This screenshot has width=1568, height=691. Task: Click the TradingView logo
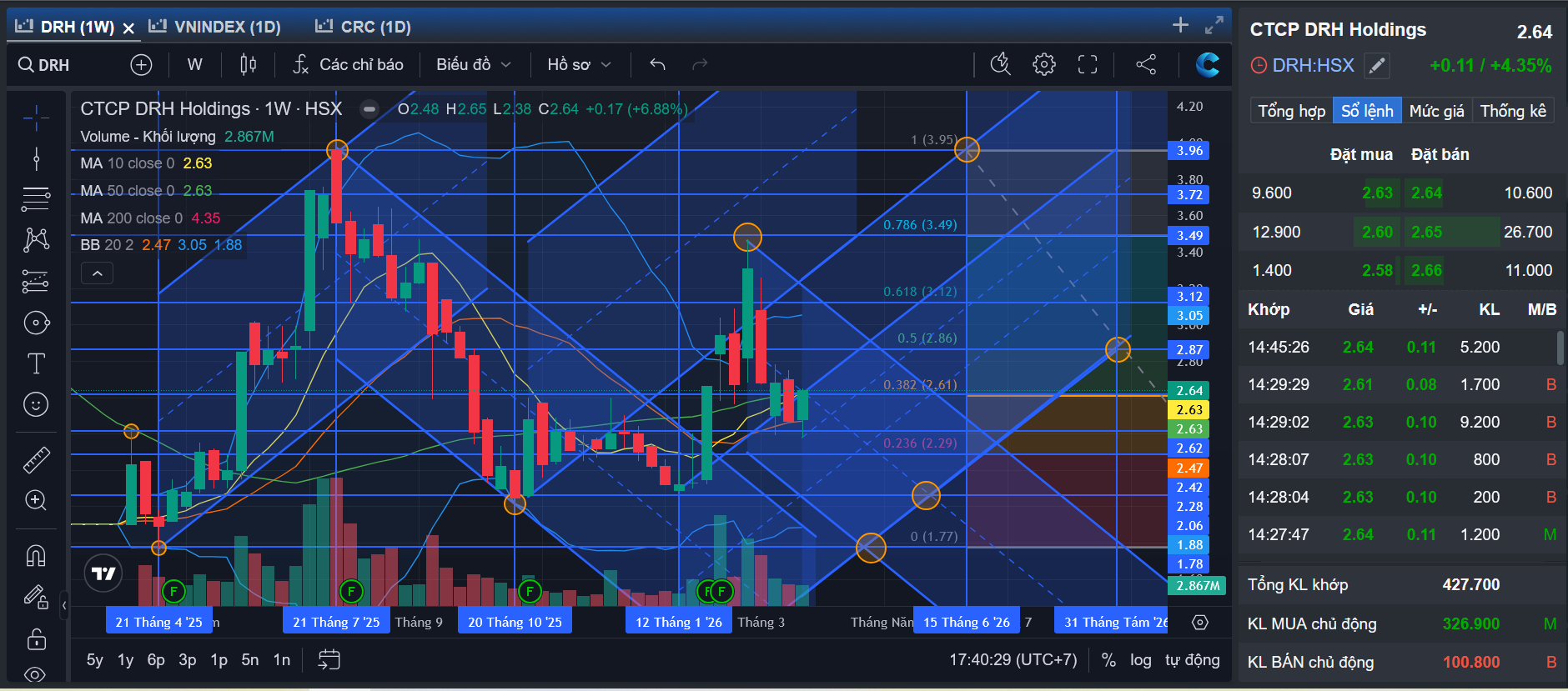click(x=103, y=573)
